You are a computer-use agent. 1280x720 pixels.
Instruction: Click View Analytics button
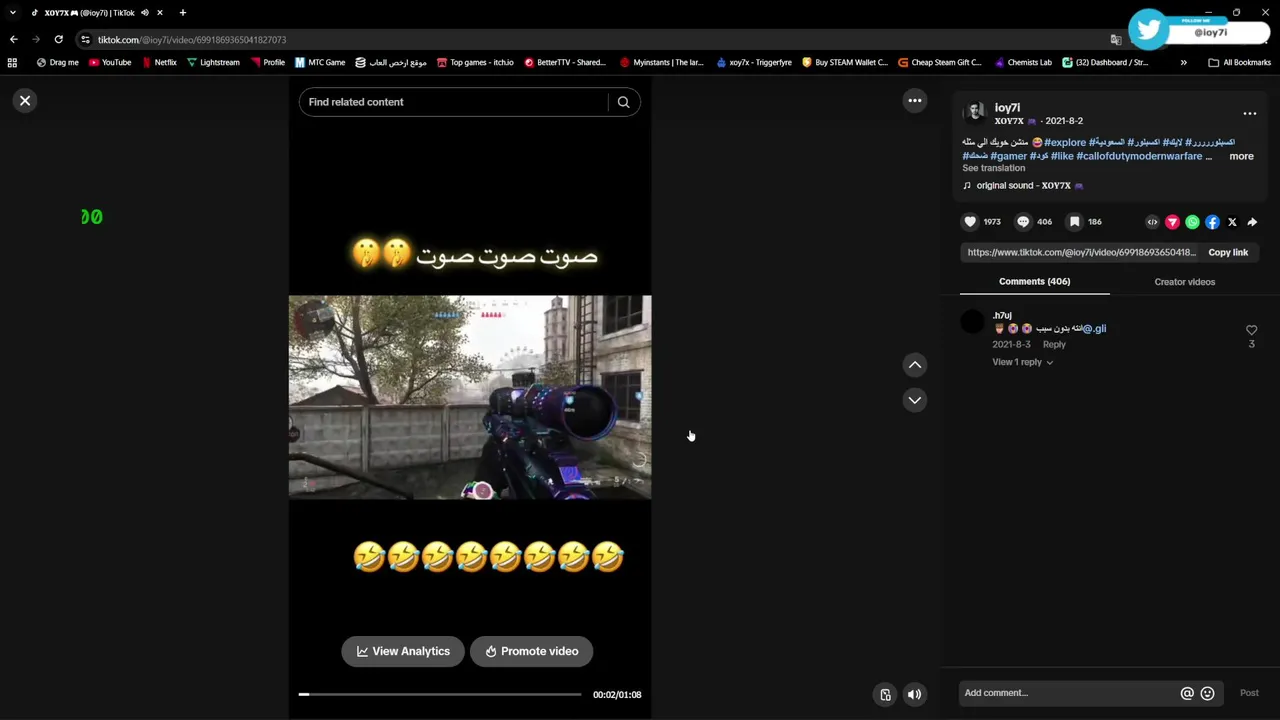[403, 651]
